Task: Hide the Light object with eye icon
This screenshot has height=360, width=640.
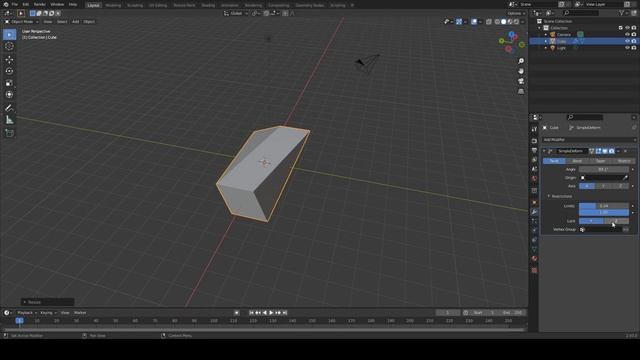Action: click(627, 48)
